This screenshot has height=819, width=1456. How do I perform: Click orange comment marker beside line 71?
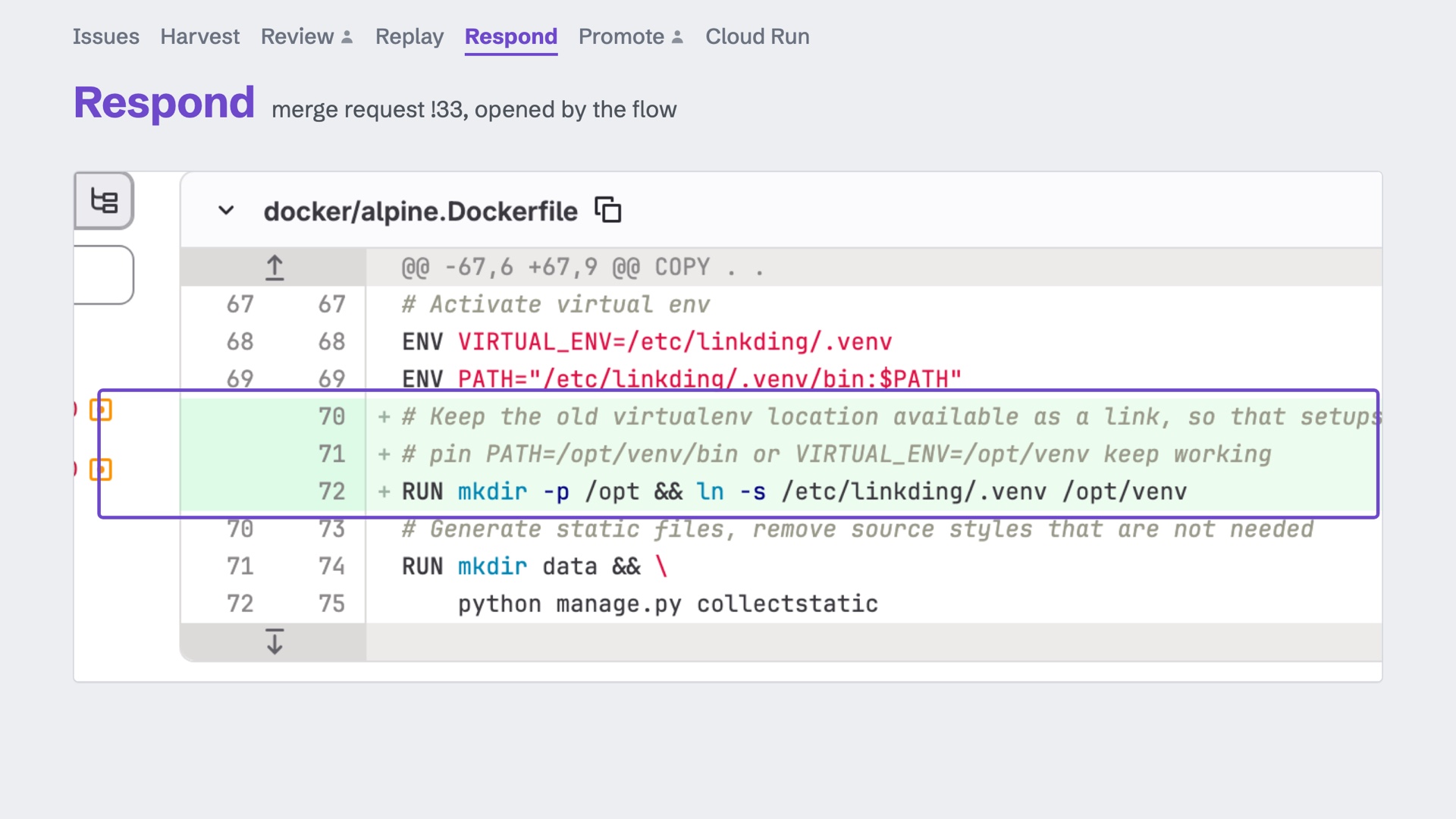tap(101, 469)
